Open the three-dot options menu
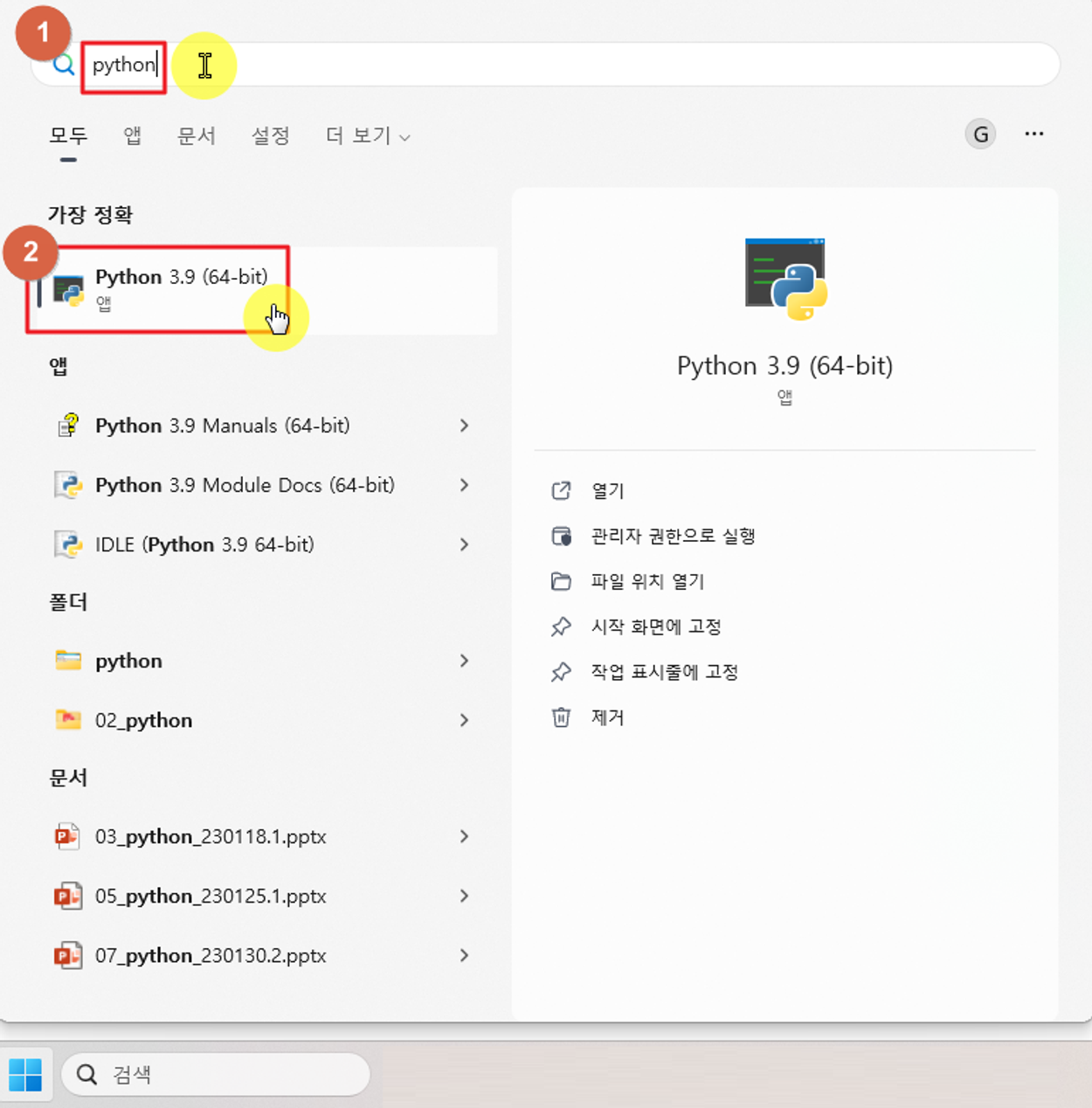1092x1108 pixels. pyautogui.click(x=1034, y=134)
